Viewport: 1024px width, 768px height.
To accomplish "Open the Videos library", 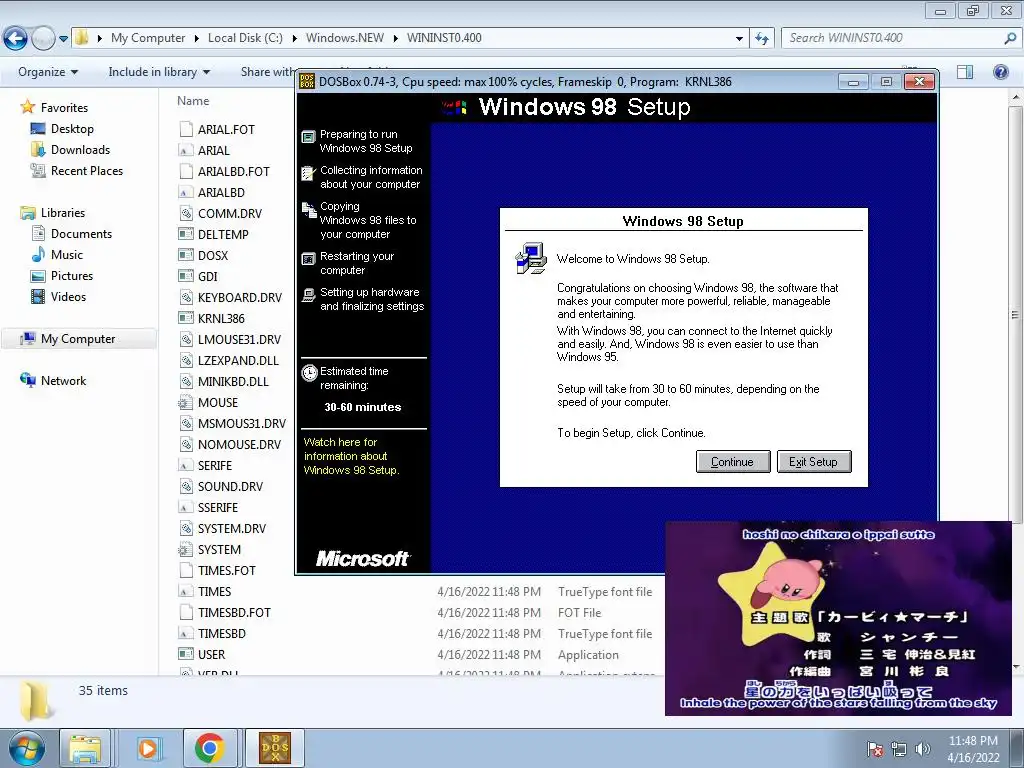I will pyautogui.click(x=68, y=296).
